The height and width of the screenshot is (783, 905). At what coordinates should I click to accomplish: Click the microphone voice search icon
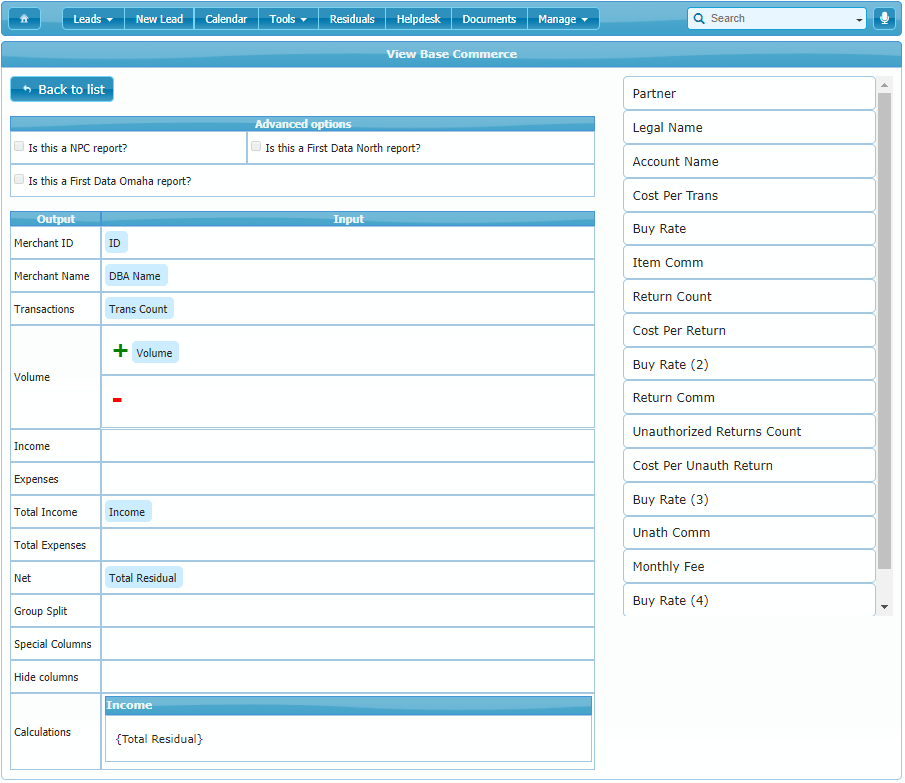pos(884,19)
